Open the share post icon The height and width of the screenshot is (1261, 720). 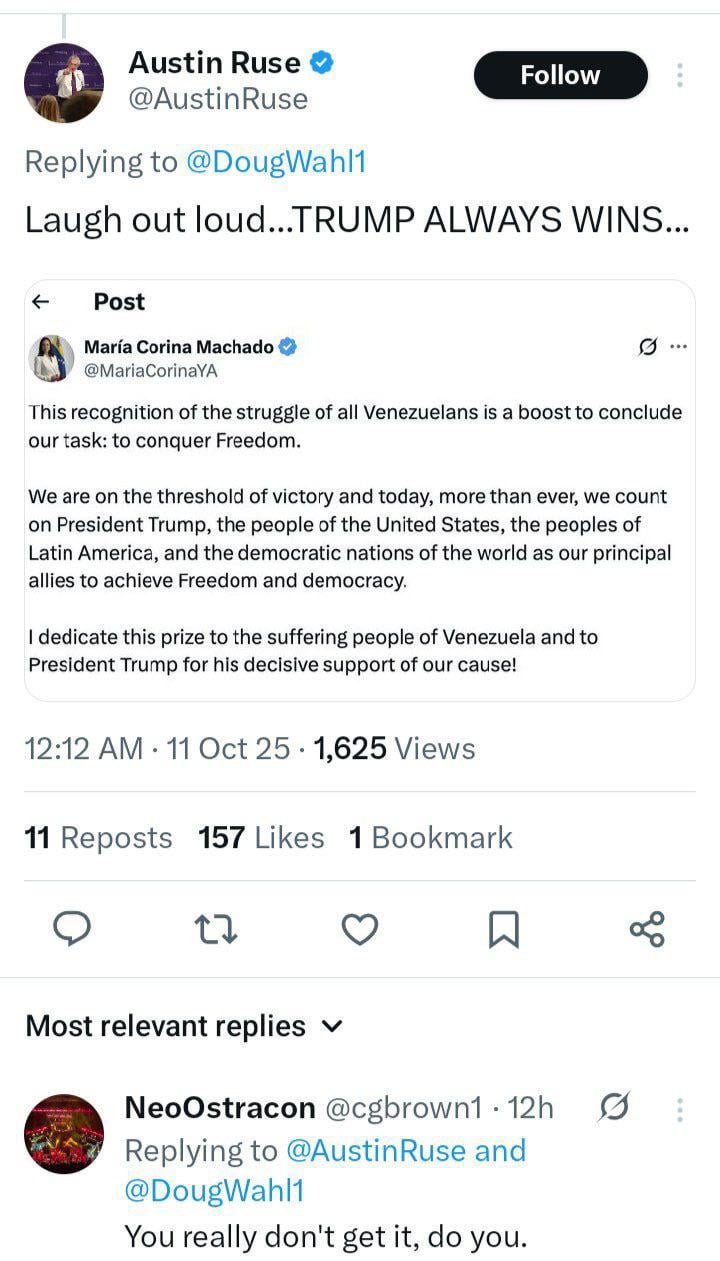[647, 929]
